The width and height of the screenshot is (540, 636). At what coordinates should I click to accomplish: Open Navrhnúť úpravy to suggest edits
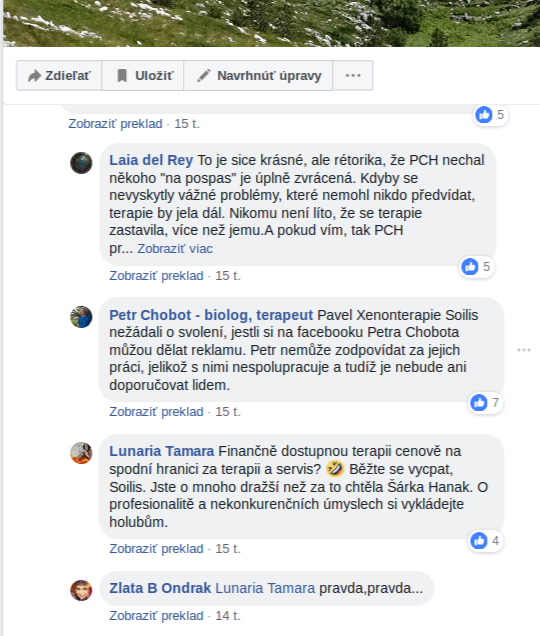point(258,75)
